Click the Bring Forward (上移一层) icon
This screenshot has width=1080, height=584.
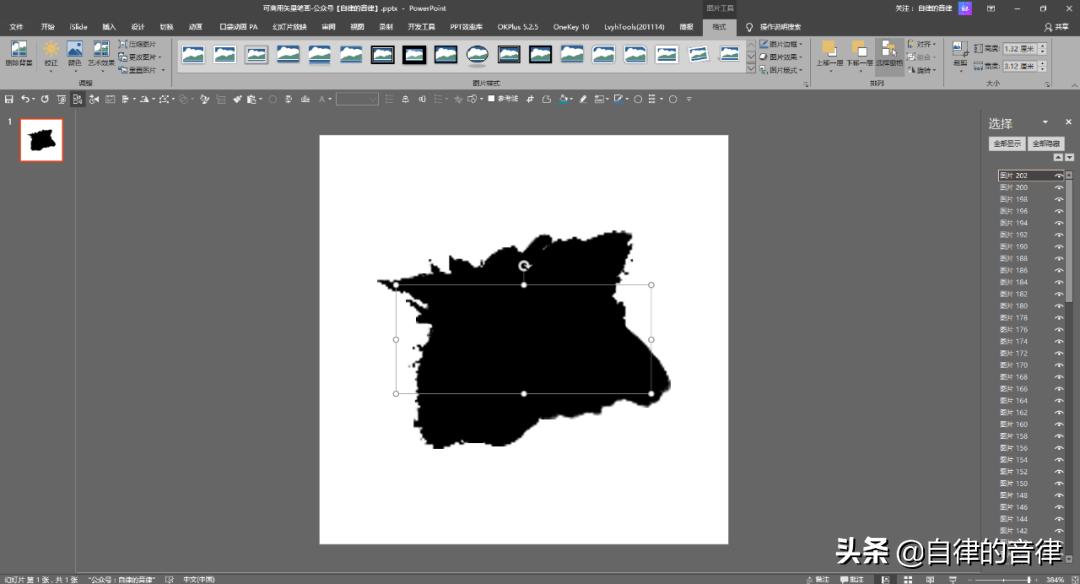click(x=828, y=50)
